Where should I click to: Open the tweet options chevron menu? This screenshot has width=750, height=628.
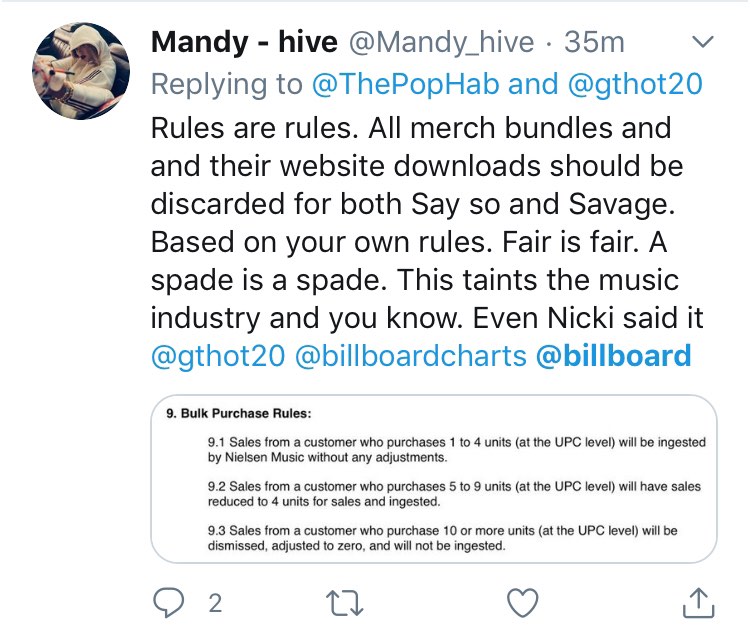[703, 42]
